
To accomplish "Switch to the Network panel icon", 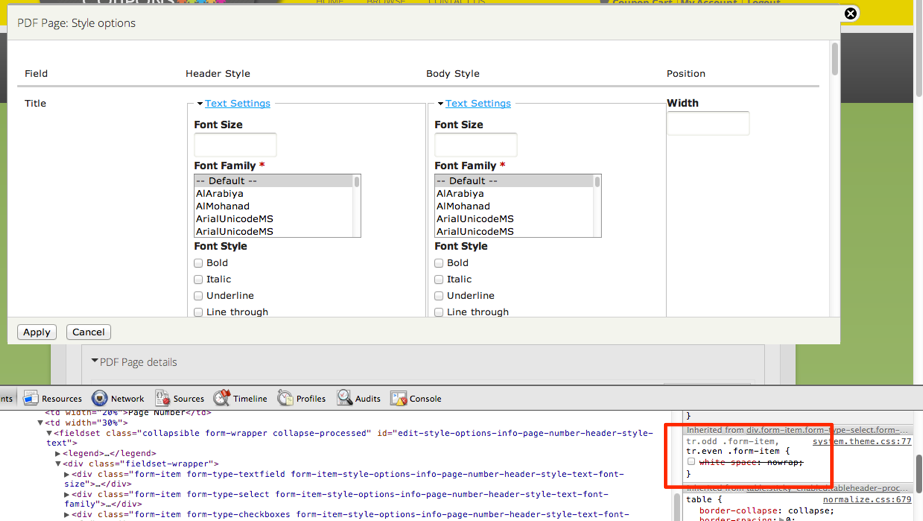I will [100, 398].
